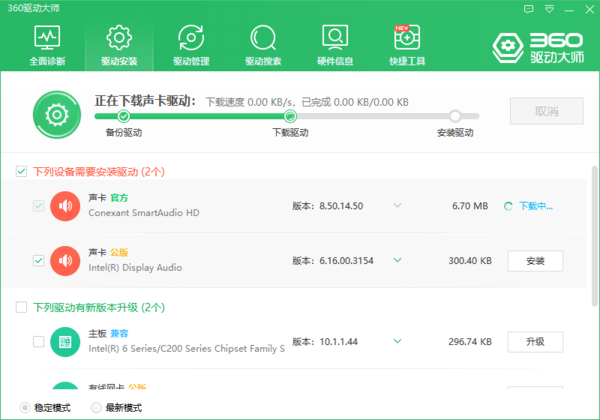Click the motherboard chipset device icon

pos(65,342)
